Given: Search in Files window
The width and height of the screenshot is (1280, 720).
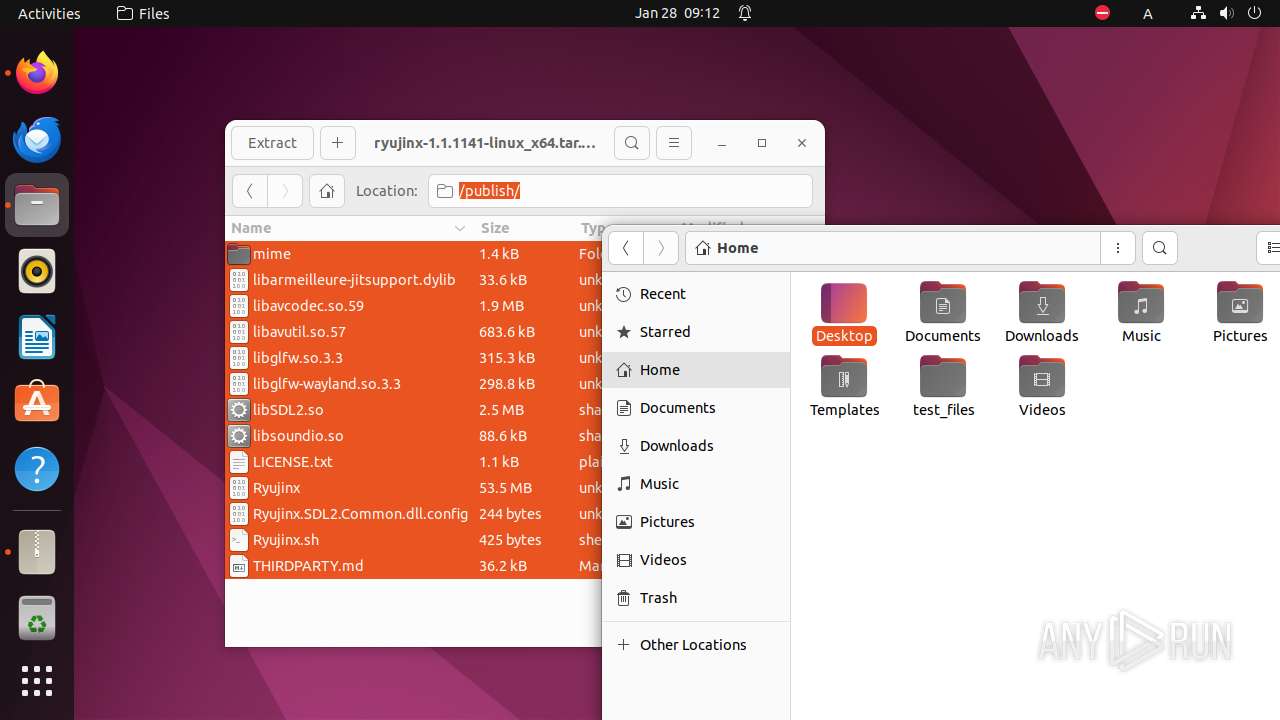Looking at the screenshot, I should (1159, 248).
